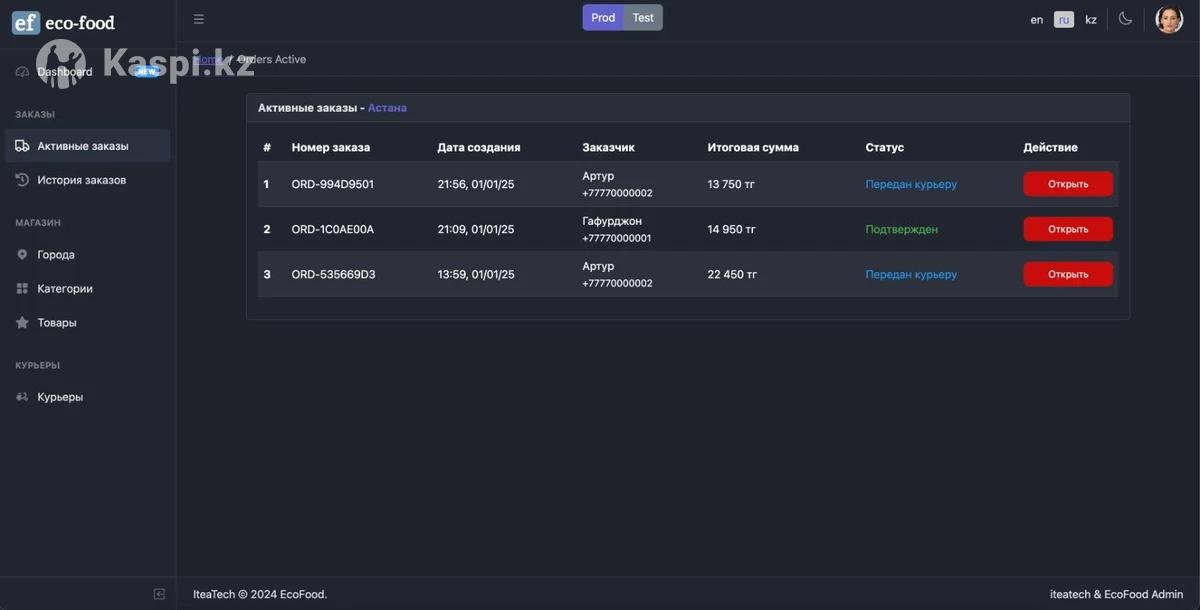This screenshot has height=610, width=1200.
Task: Click the grid icon for Категории
Action: coord(22,289)
